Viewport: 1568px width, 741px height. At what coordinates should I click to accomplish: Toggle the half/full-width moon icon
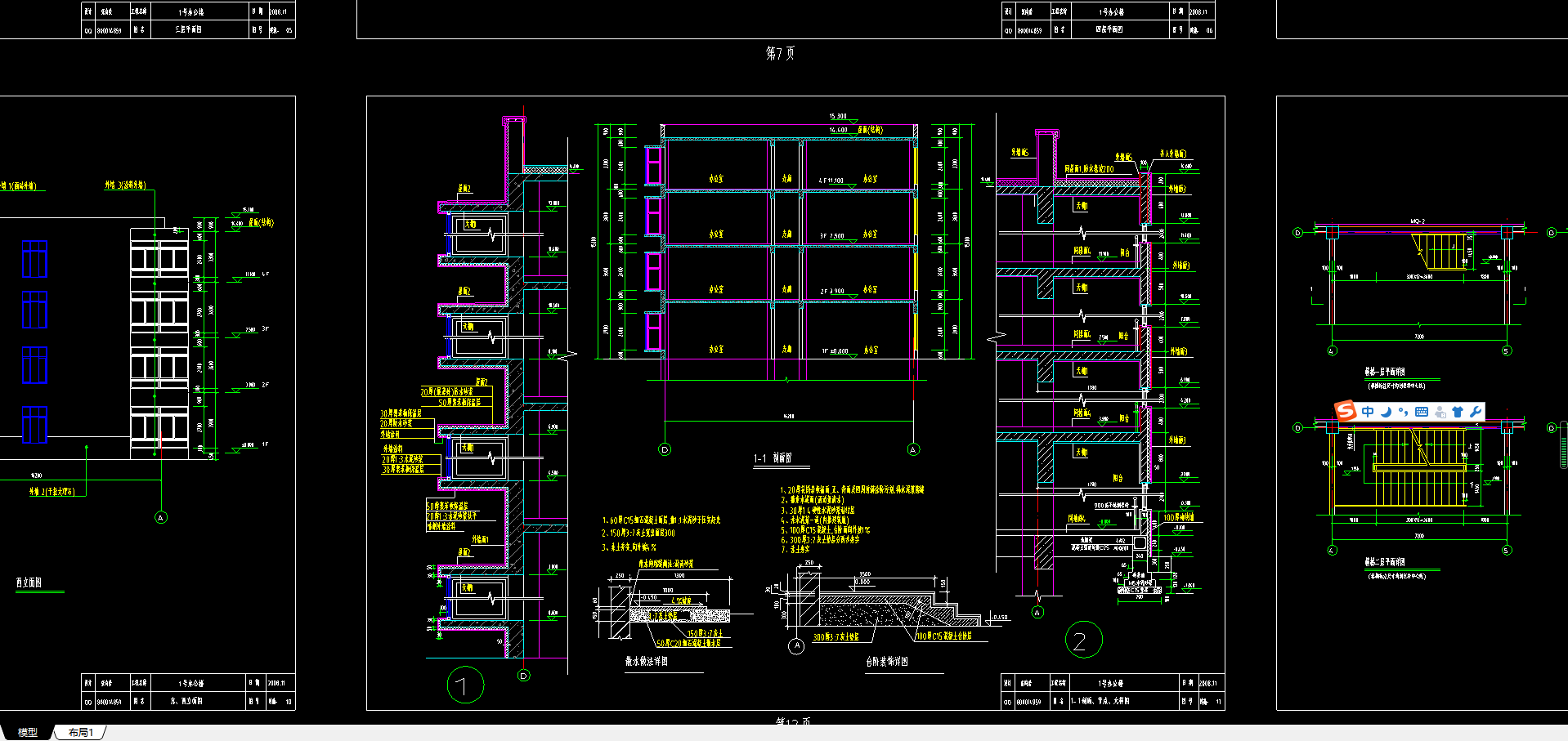pos(1386,412)
